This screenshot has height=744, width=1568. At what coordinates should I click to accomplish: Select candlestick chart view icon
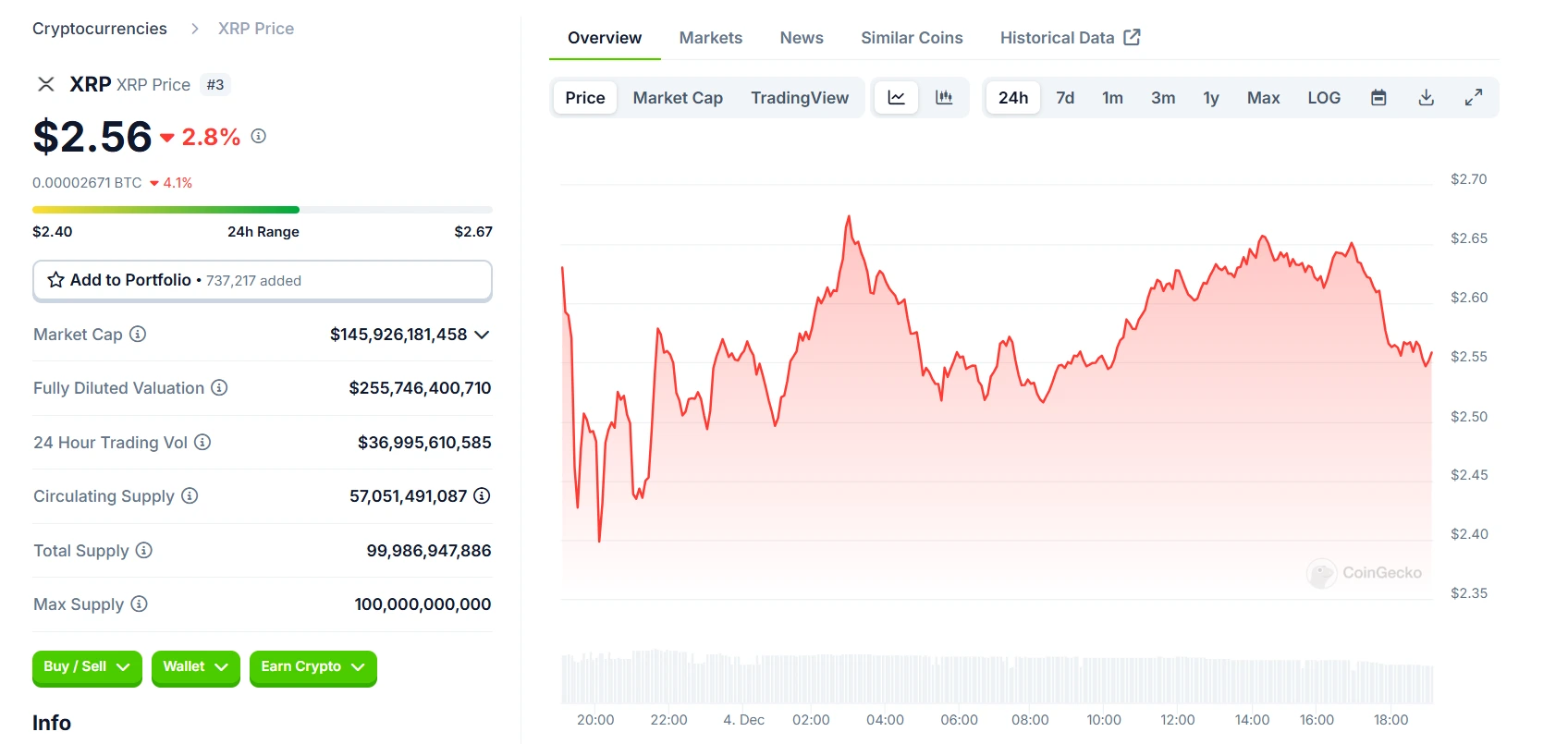[944, 97]
